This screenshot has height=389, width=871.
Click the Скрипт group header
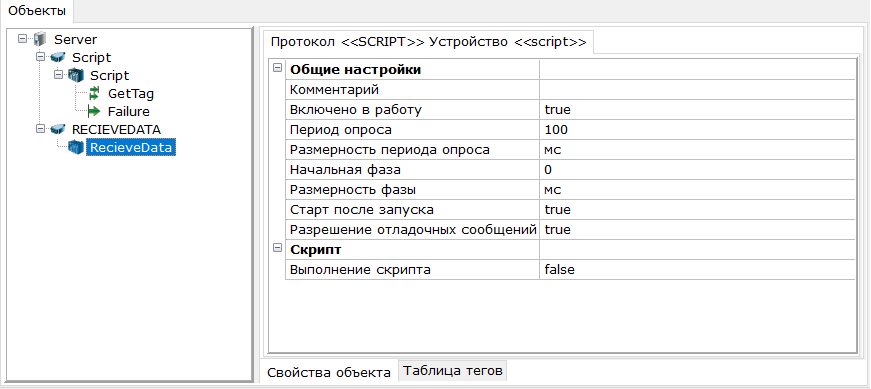(x=316, y=250)
